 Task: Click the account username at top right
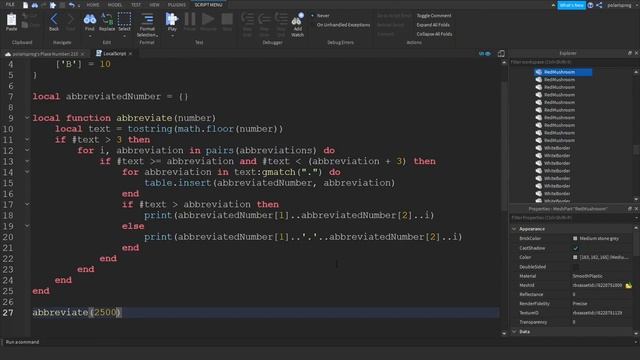tap(619, 5)
